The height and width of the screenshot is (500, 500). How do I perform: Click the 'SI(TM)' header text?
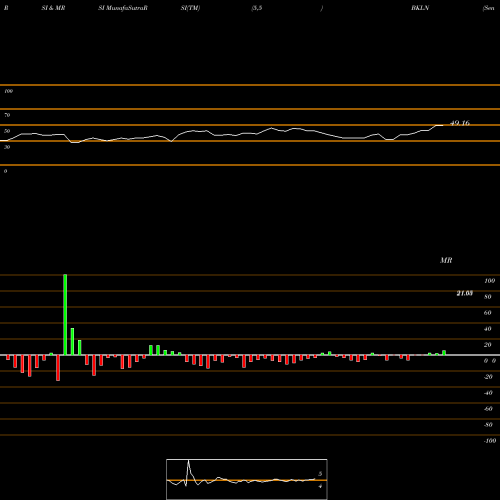(x=190, y=8)
